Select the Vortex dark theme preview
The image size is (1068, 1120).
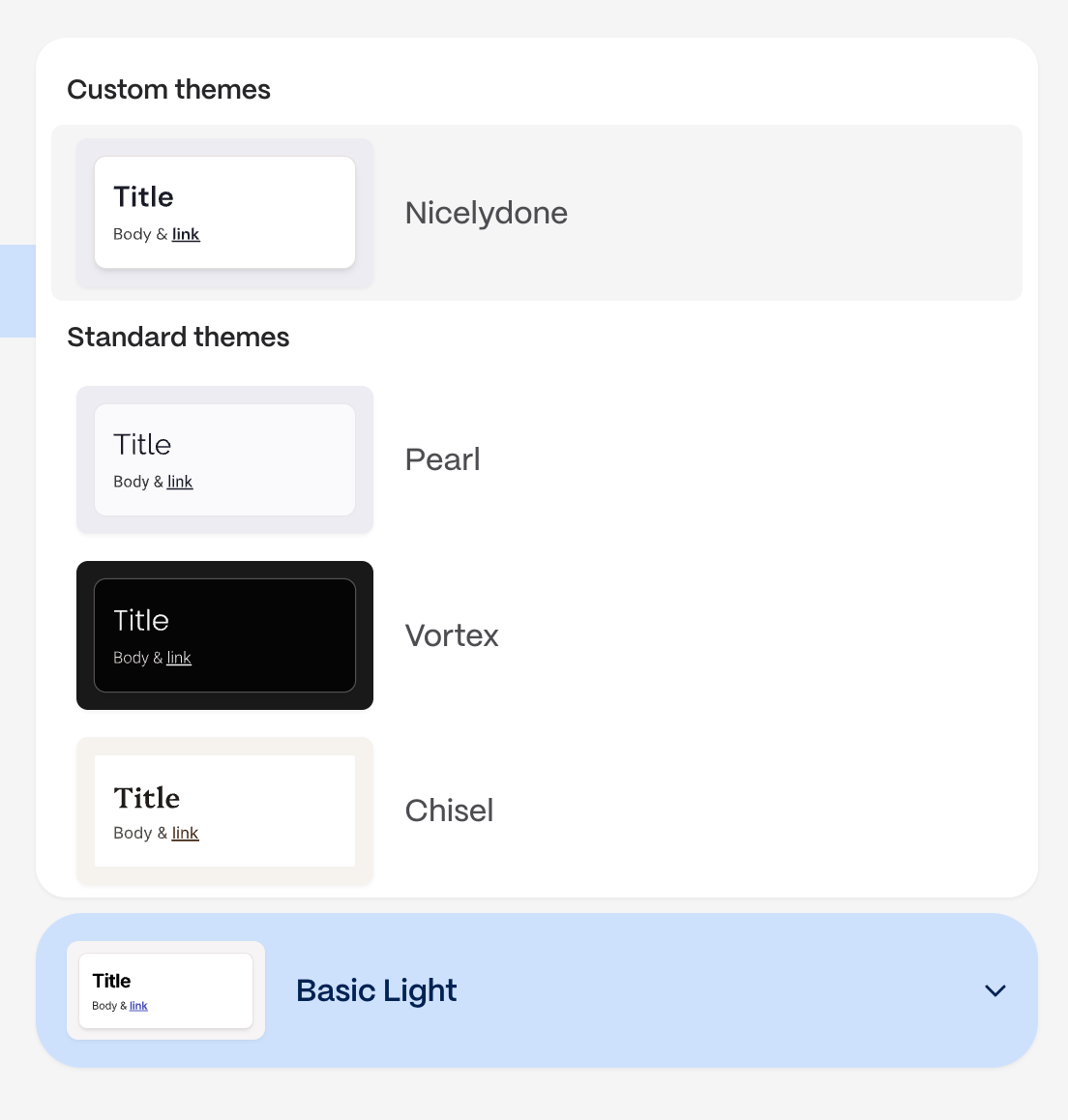pos(224,635)
